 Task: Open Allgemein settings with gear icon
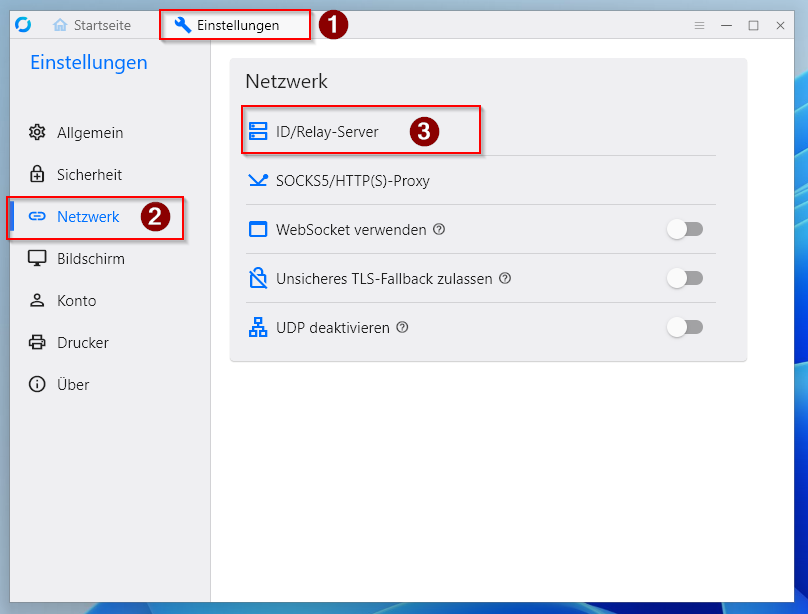click(37, 132)
